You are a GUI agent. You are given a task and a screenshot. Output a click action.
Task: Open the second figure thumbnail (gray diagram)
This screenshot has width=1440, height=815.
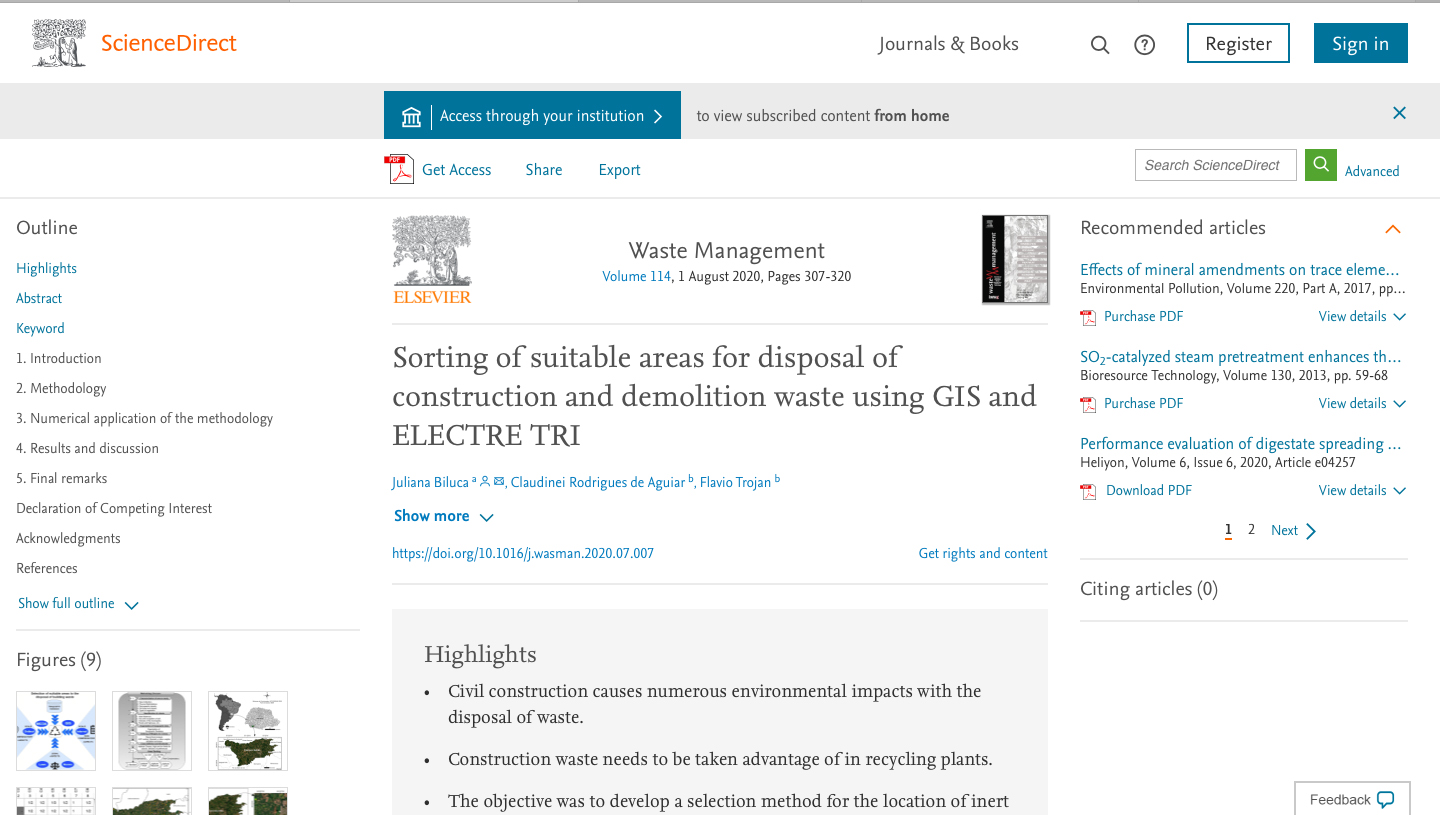click(152, 731)
